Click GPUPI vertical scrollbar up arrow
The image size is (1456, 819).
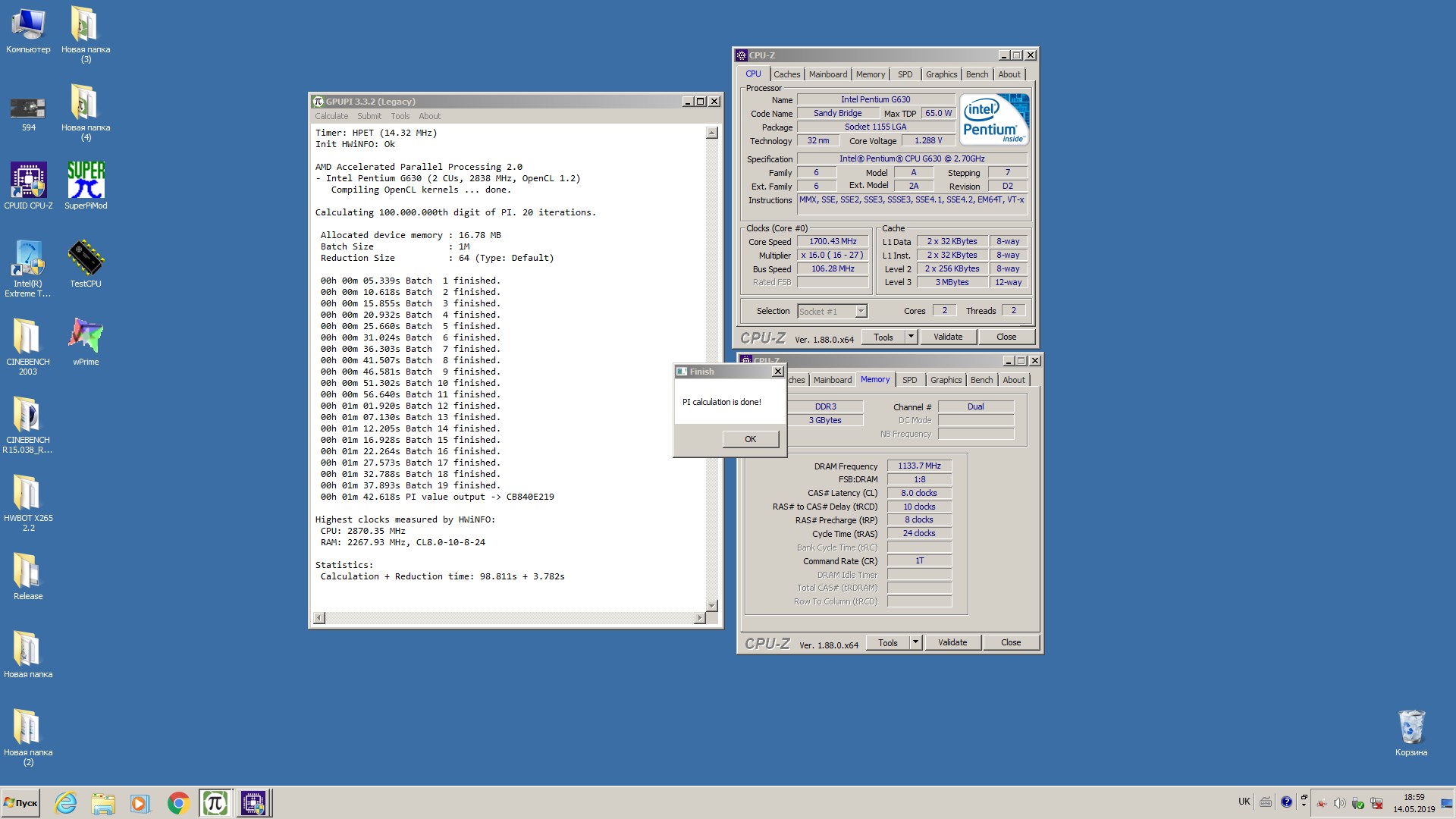tap(711, 133)
